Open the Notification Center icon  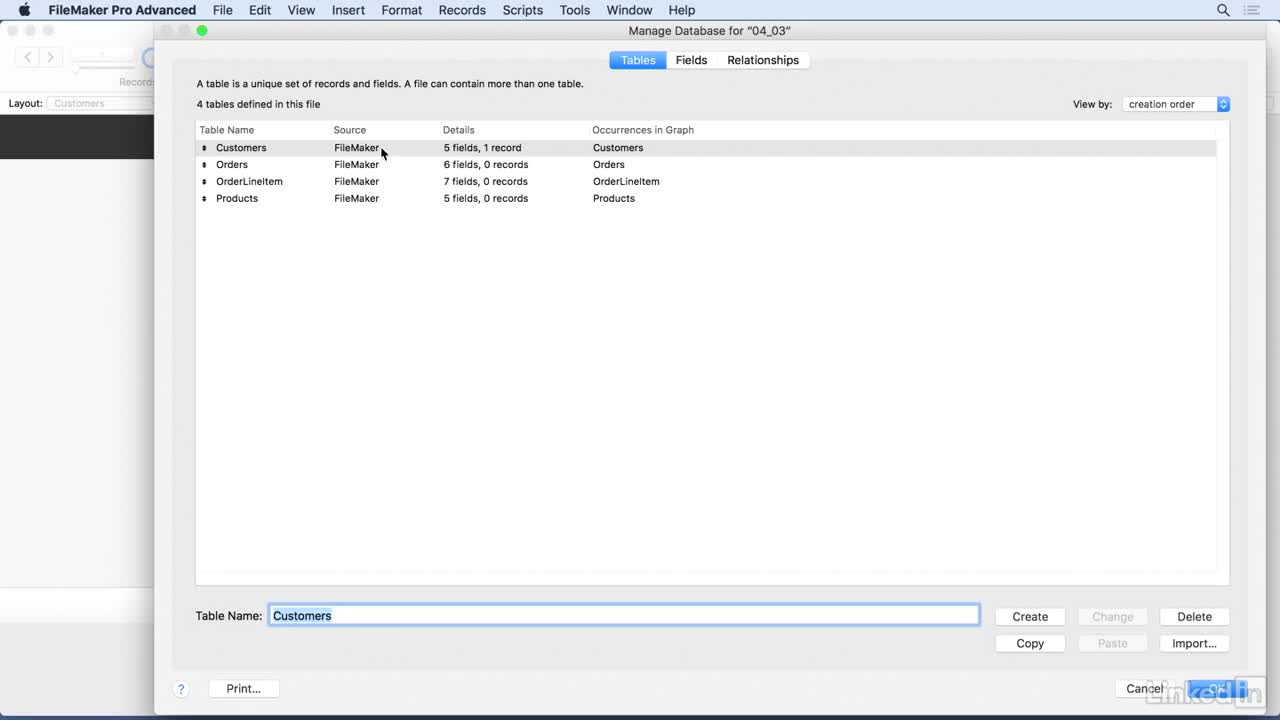[1252, 10]
